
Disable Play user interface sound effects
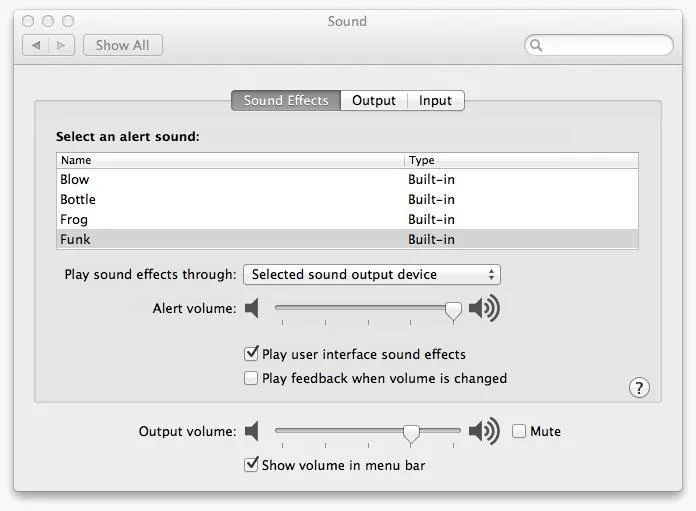pos(251,354)
